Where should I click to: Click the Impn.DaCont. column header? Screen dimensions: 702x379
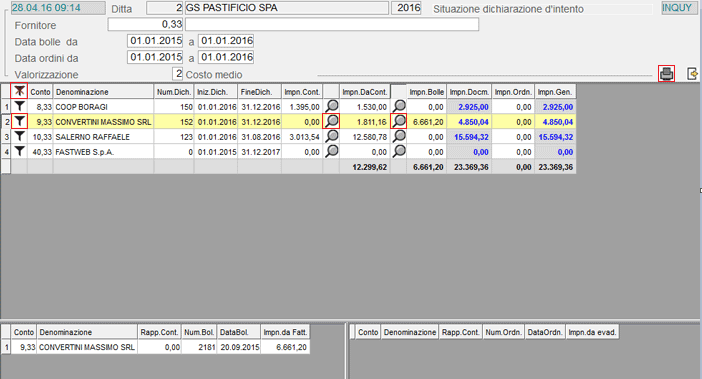point(365,92)
